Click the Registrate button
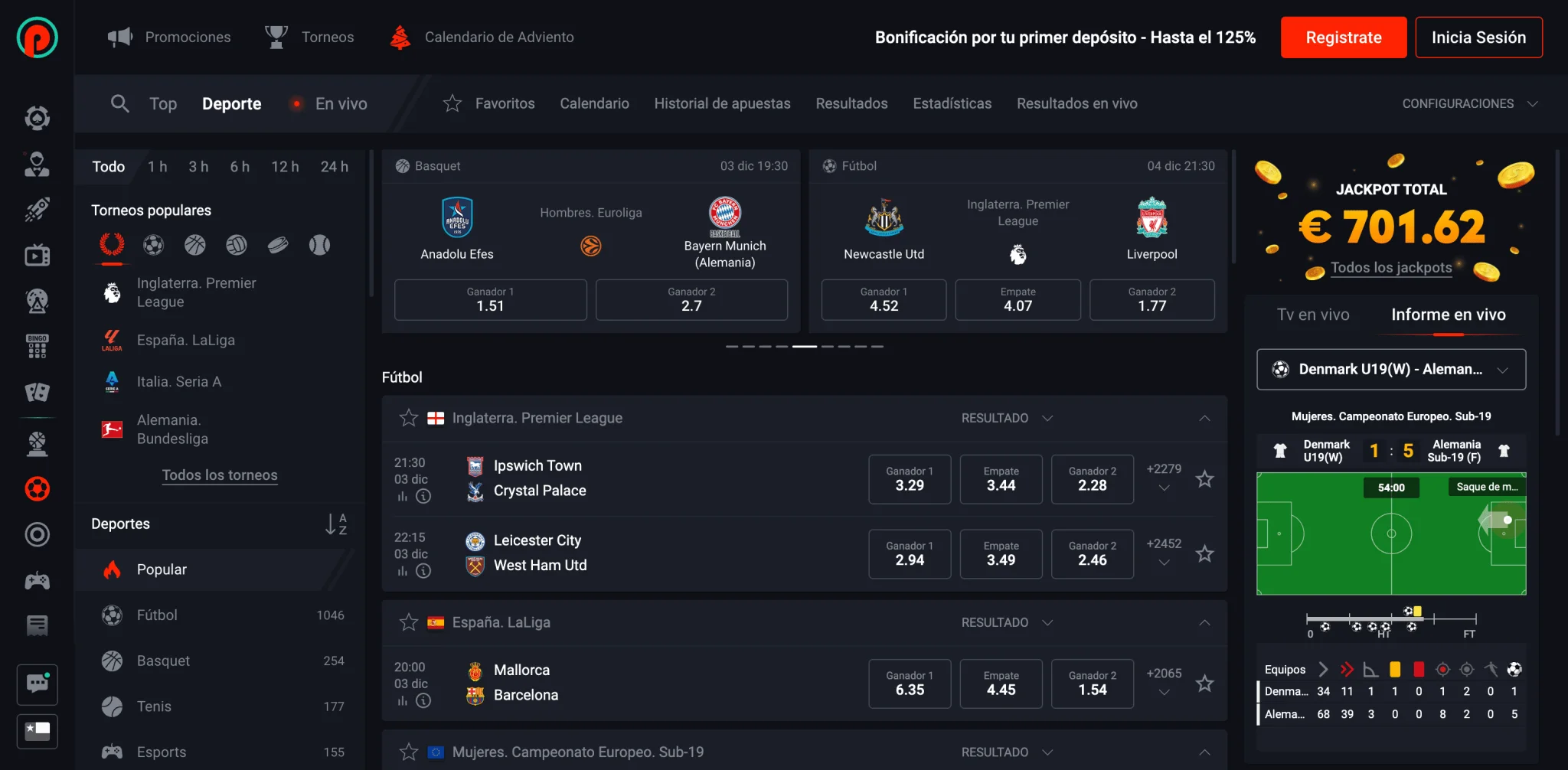Viewport: 1568px width, 770px height. pos(1343,38)
